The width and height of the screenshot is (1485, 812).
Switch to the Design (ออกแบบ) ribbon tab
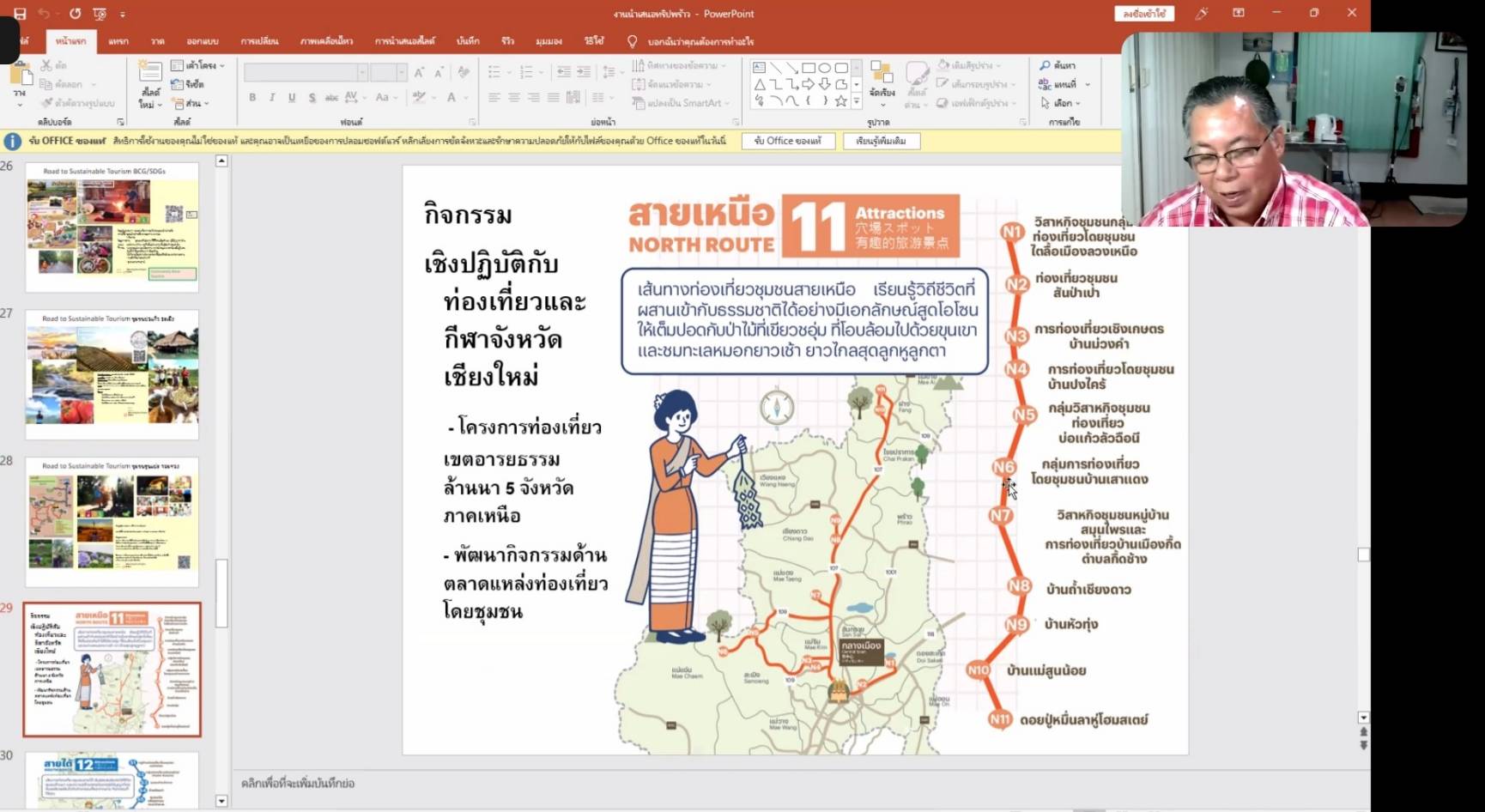(x=203, y=41)
